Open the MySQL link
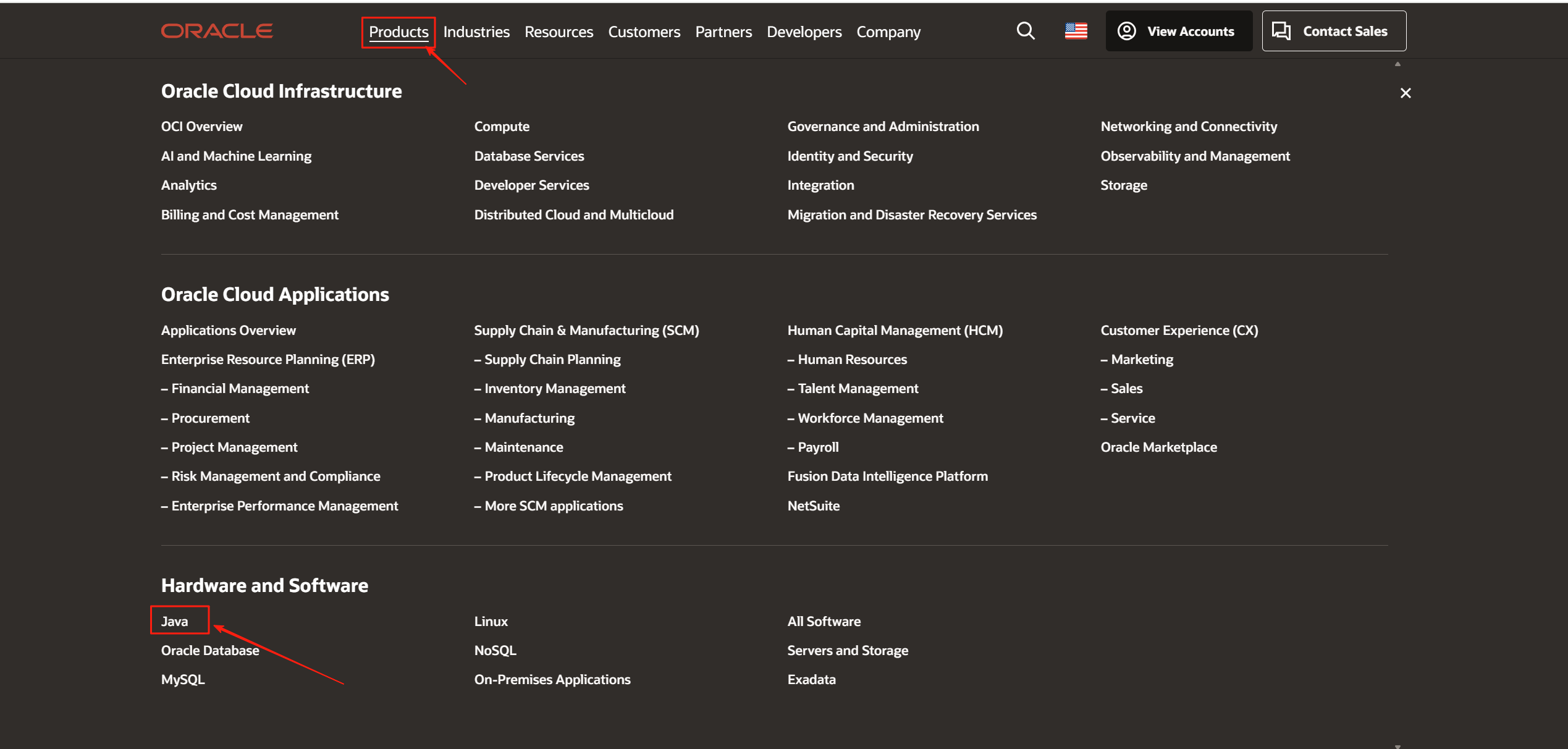Viewport: 1568px width, 749px height. click(x=183, y=679)
